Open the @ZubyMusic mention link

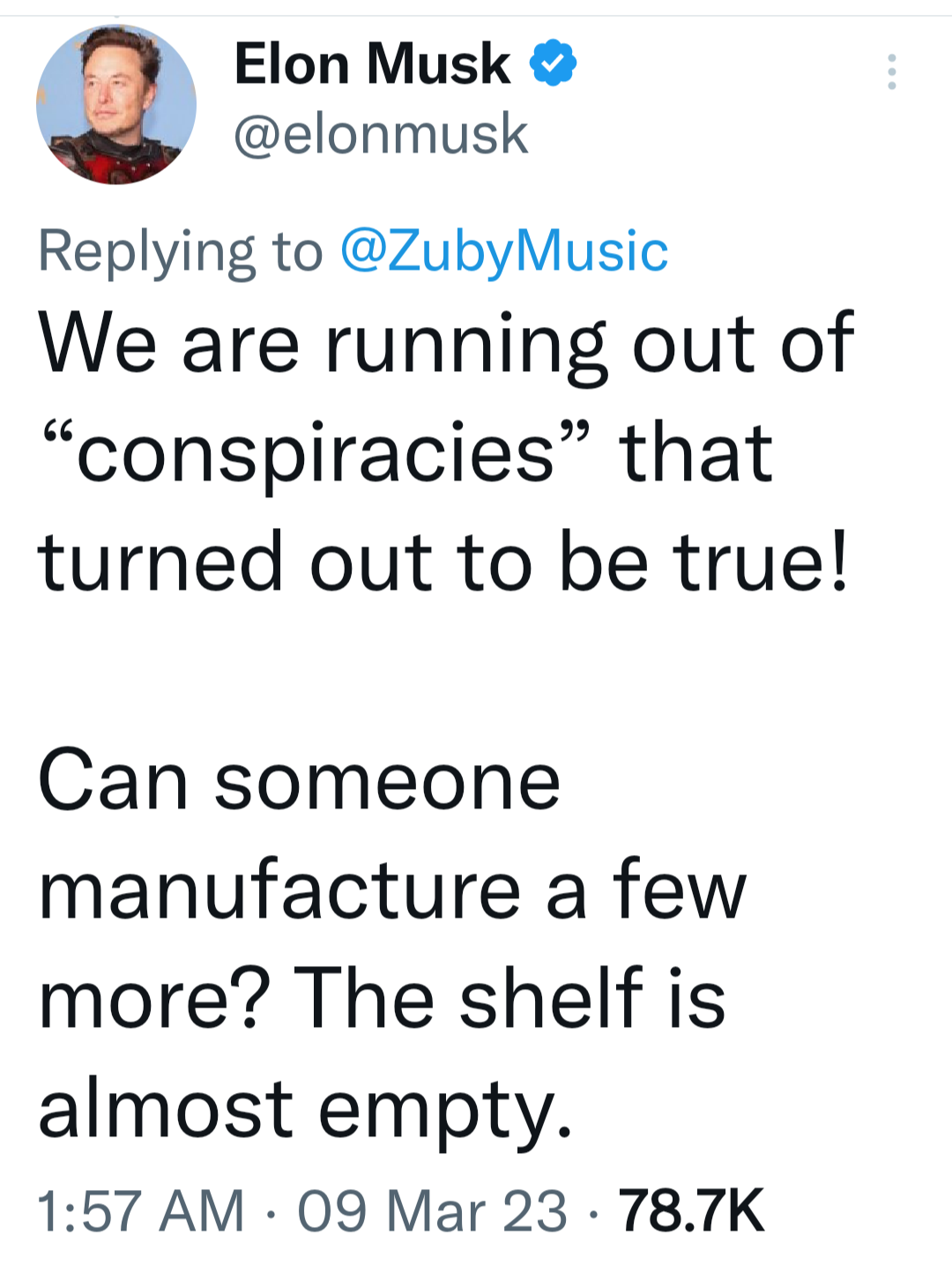tap(503, 251)
